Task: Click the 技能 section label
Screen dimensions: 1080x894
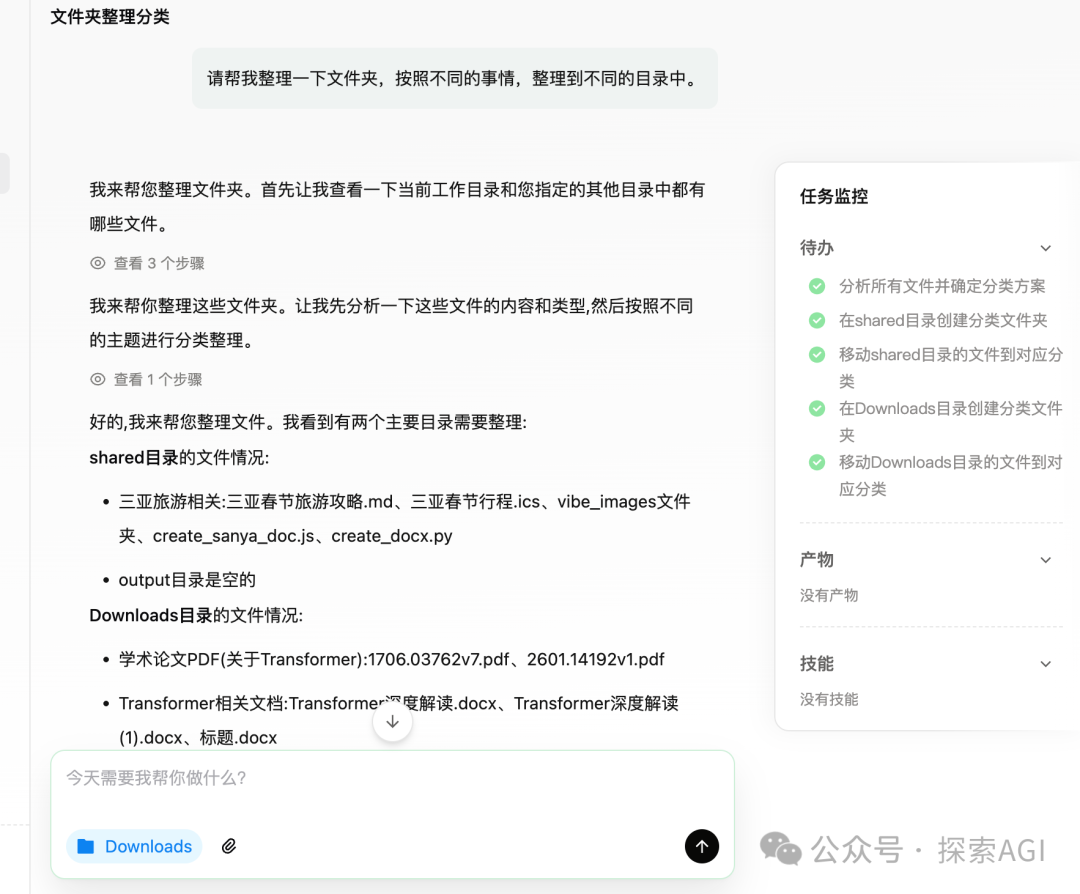Action: [817, 664]
